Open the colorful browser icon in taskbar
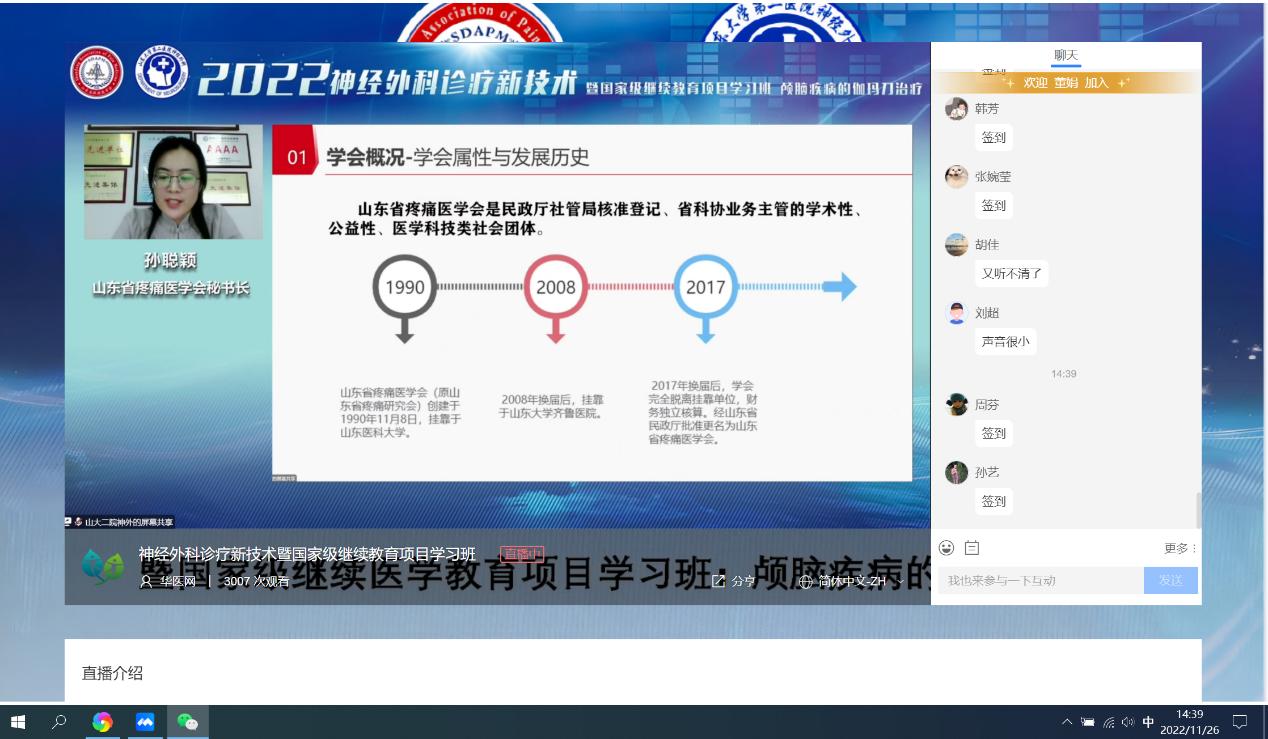 [x=102, y=721]
